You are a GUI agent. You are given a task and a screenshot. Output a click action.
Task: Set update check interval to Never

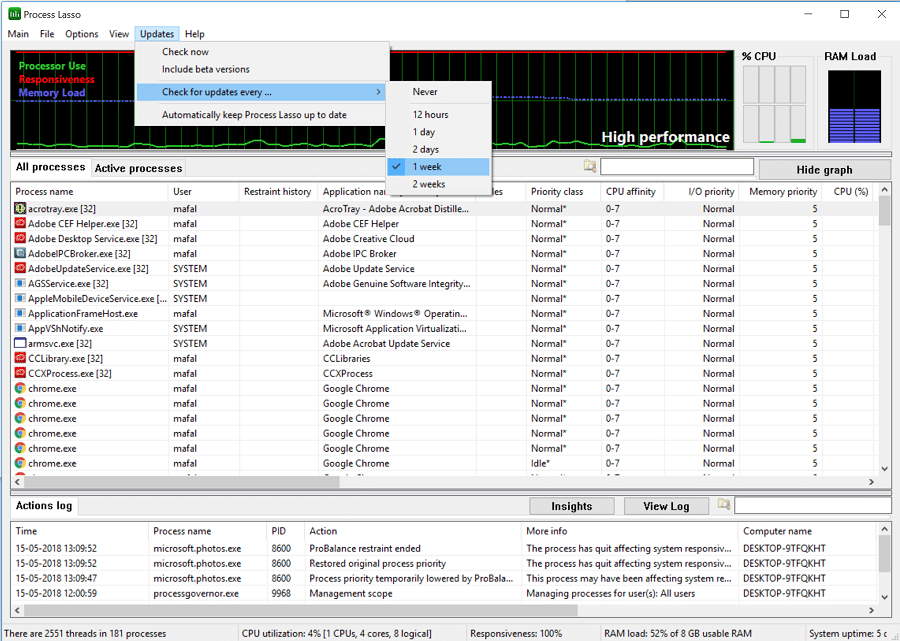[439, 92]
